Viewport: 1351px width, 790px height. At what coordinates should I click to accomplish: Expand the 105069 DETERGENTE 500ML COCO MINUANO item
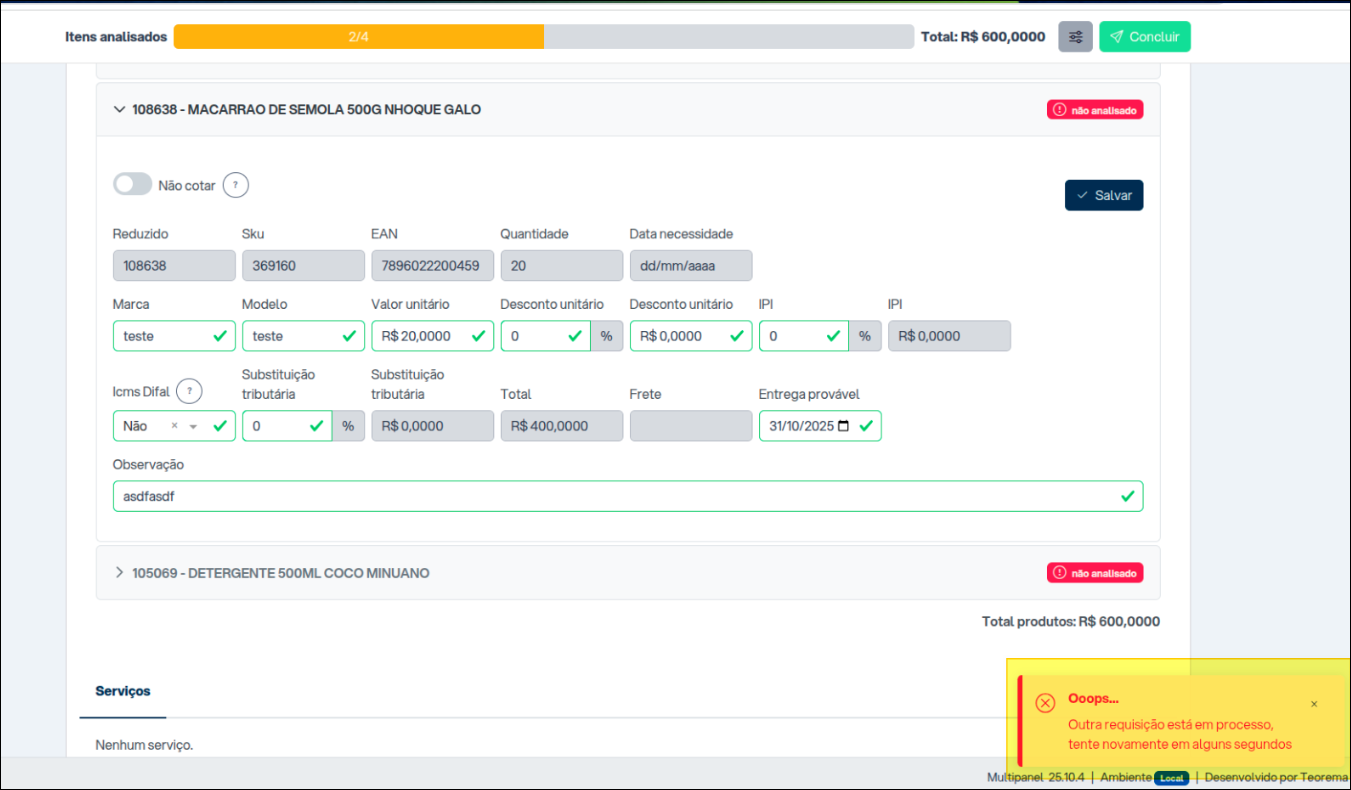tap(120, 573)
